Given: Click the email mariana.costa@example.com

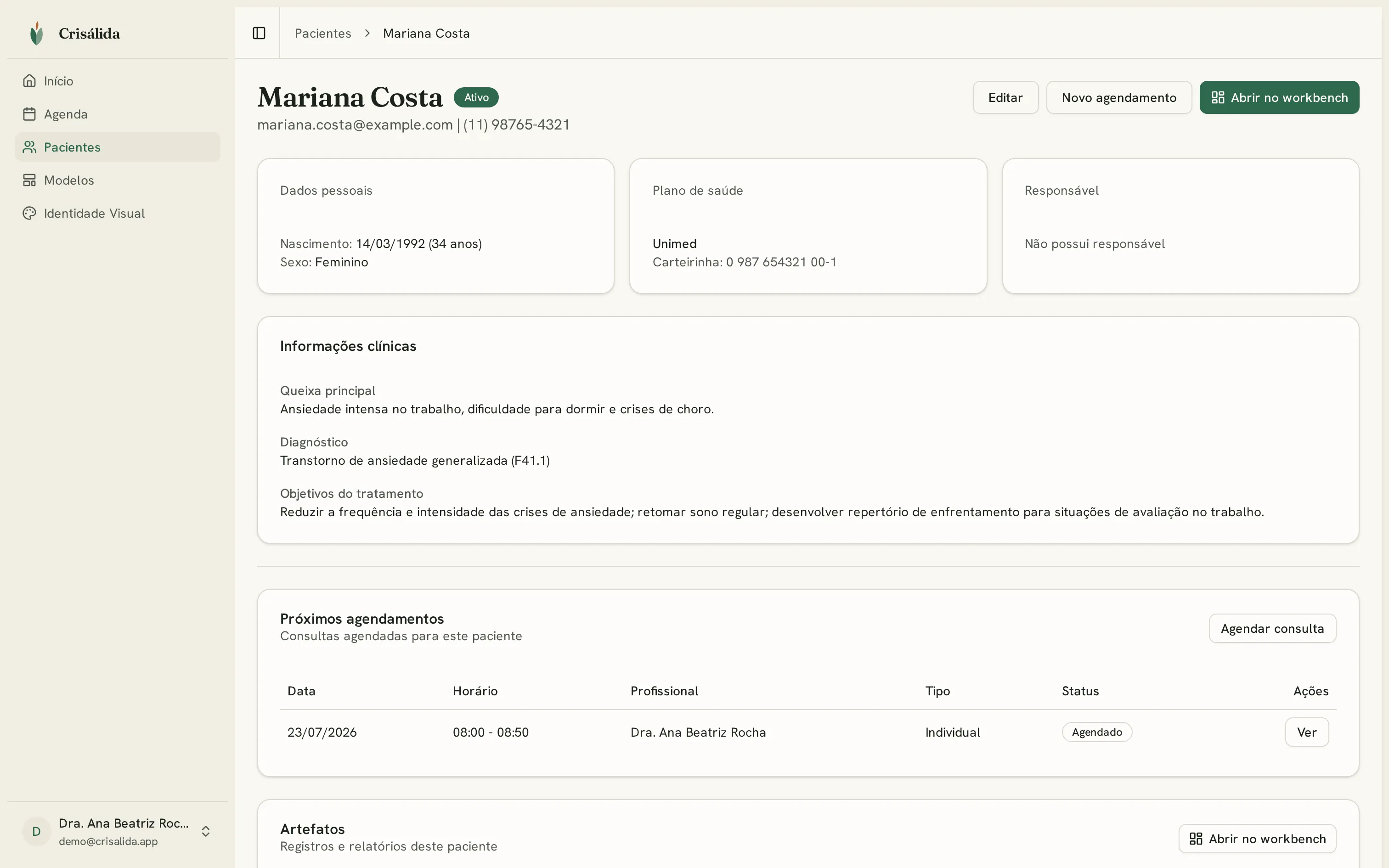Looking at the screenshot, I should pos(355,124).
